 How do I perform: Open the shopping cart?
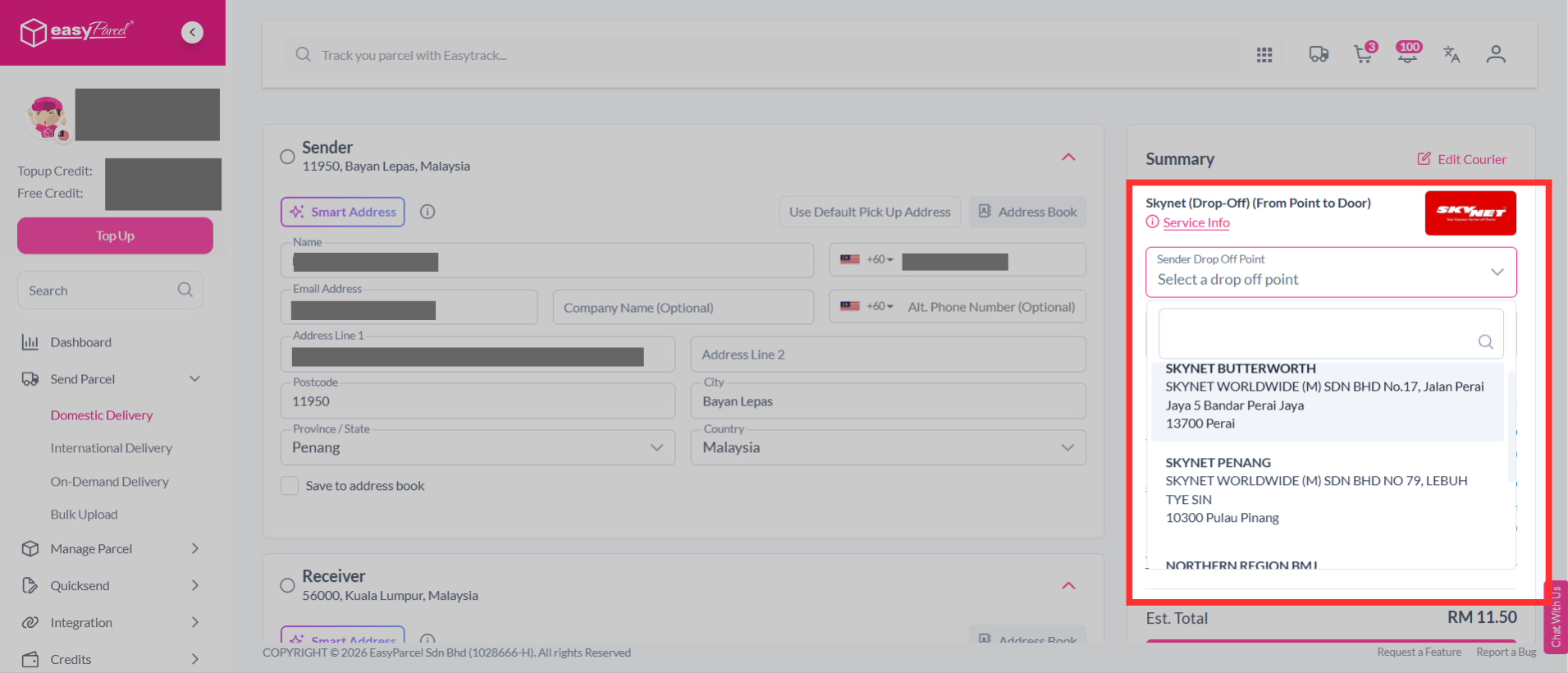click(x=1365, y=53)
